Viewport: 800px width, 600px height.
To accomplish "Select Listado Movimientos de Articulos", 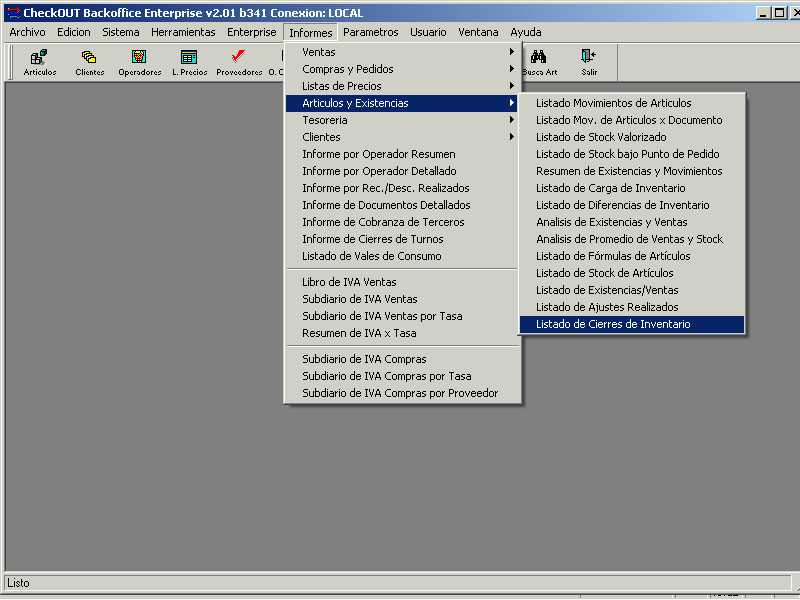I will [632, 103].
